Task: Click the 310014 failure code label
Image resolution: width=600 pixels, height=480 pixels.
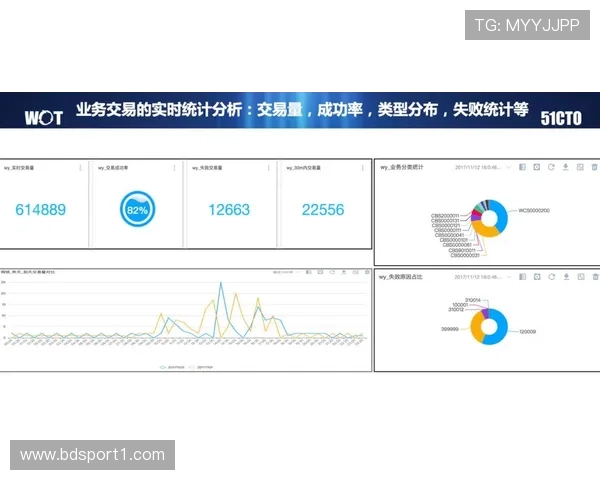Action: 473,300
